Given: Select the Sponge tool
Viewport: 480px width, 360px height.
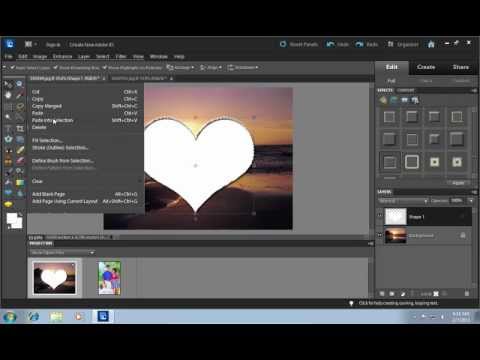Looking at the screenshot, I should pos(8,204).
